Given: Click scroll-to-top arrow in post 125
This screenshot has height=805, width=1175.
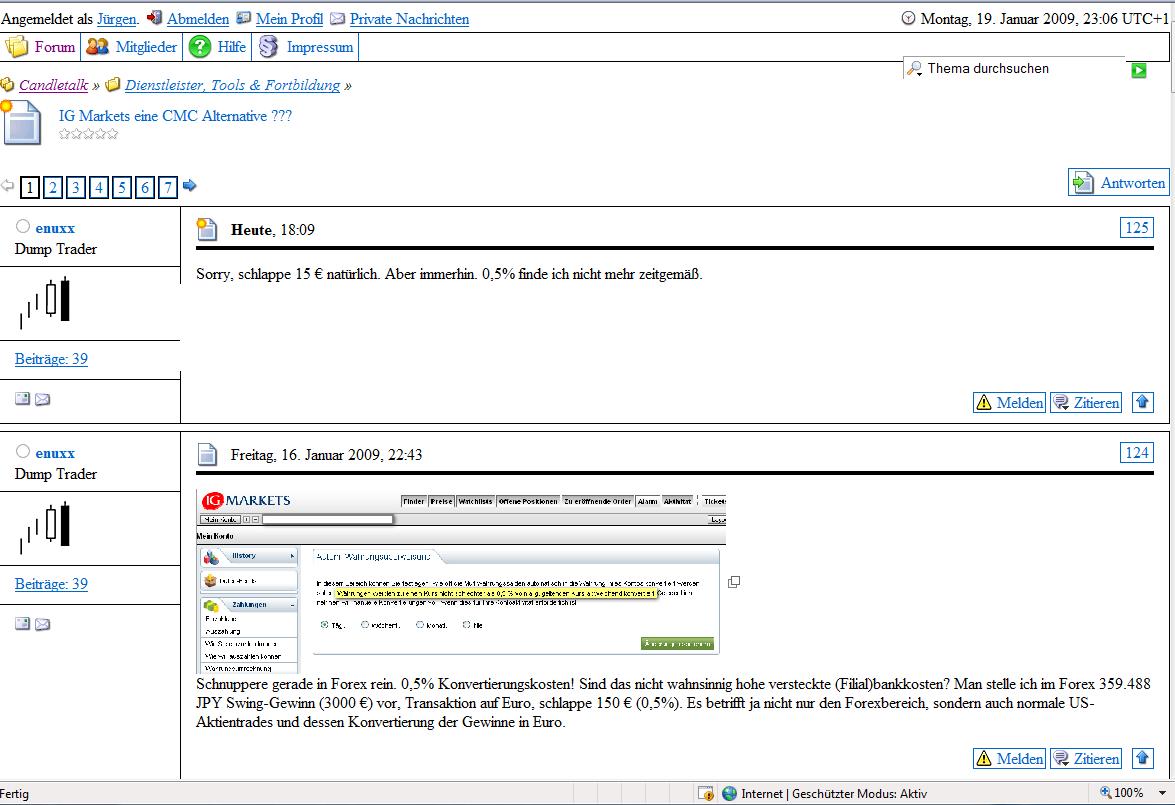Looking at the screenshot, I should tap(1142, 402).
